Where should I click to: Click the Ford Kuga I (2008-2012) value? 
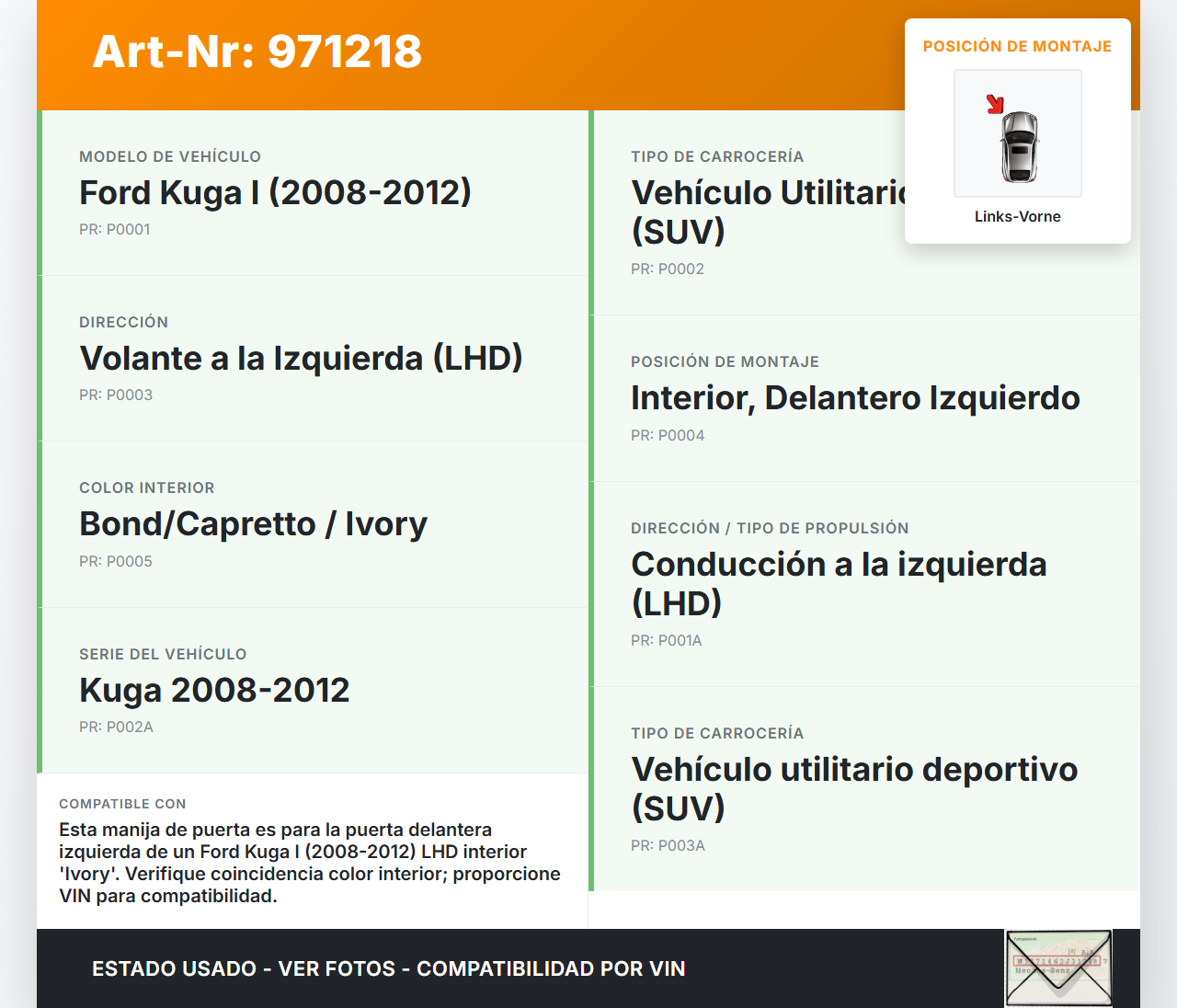[x=275, y=192]
